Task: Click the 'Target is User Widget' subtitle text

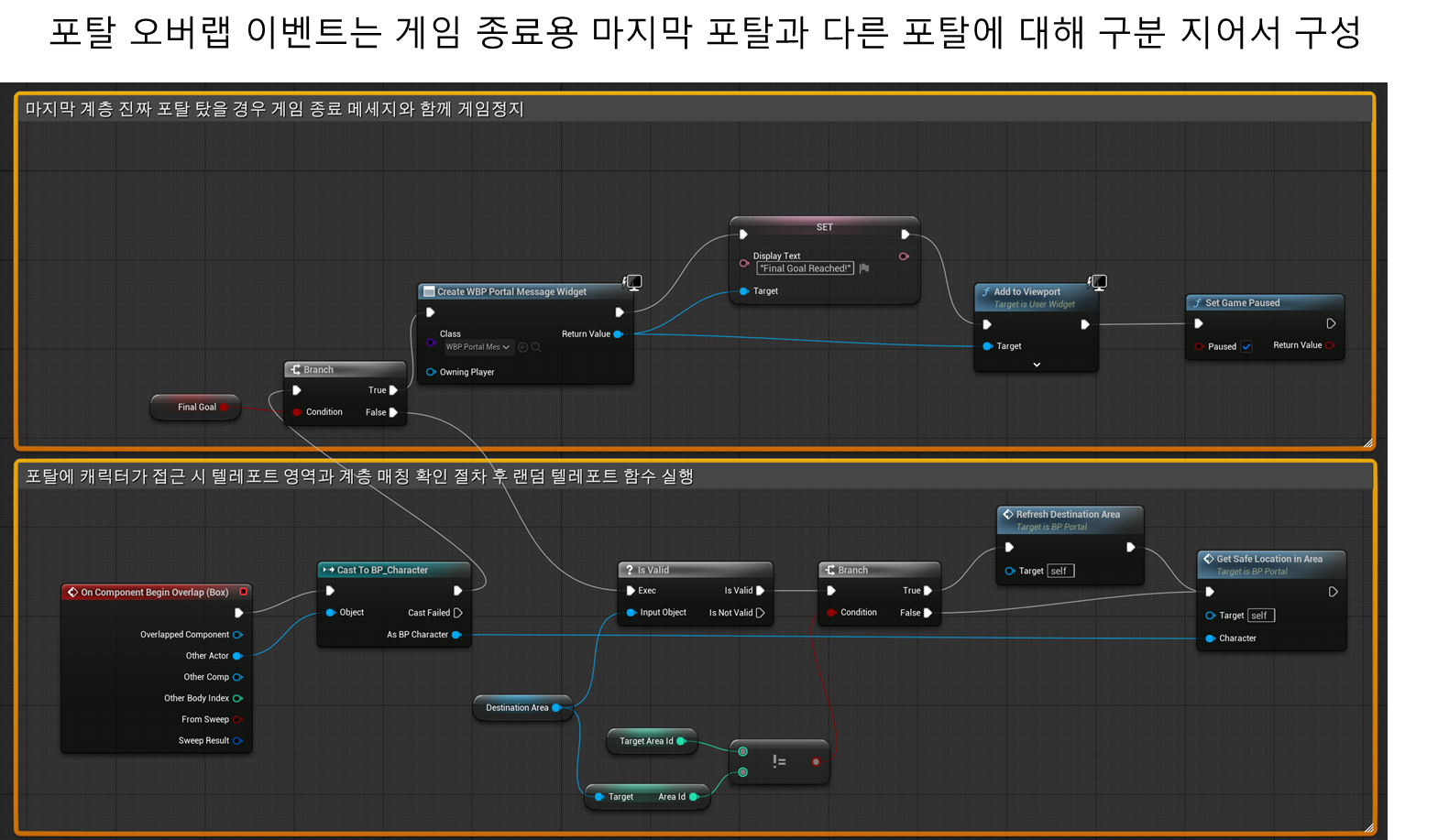Action: [1035, 304]
